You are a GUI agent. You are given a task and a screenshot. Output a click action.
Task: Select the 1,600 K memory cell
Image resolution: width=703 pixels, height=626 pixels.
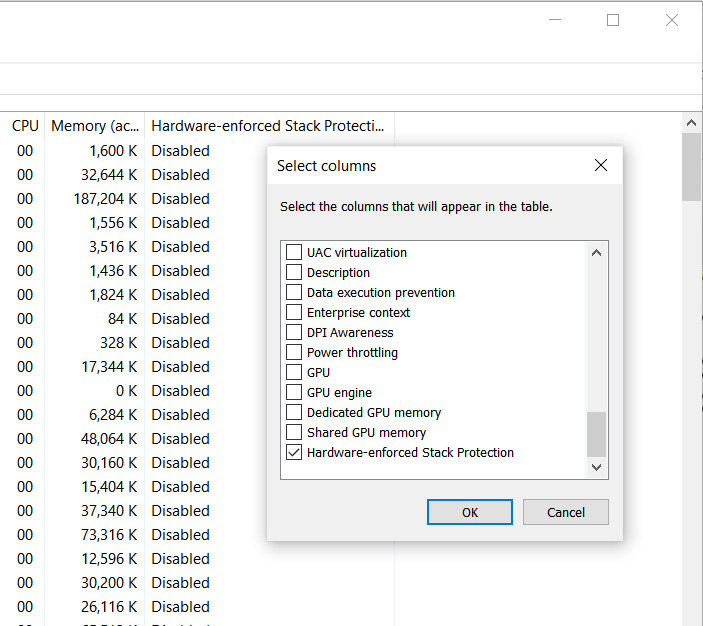click(x=113, y=151)
